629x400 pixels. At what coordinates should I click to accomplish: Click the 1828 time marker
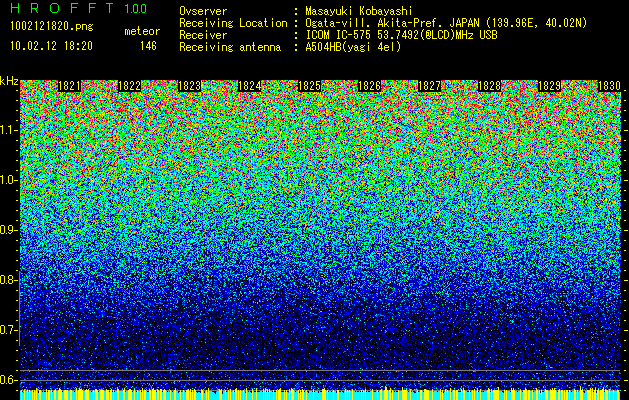pos(489,86)
